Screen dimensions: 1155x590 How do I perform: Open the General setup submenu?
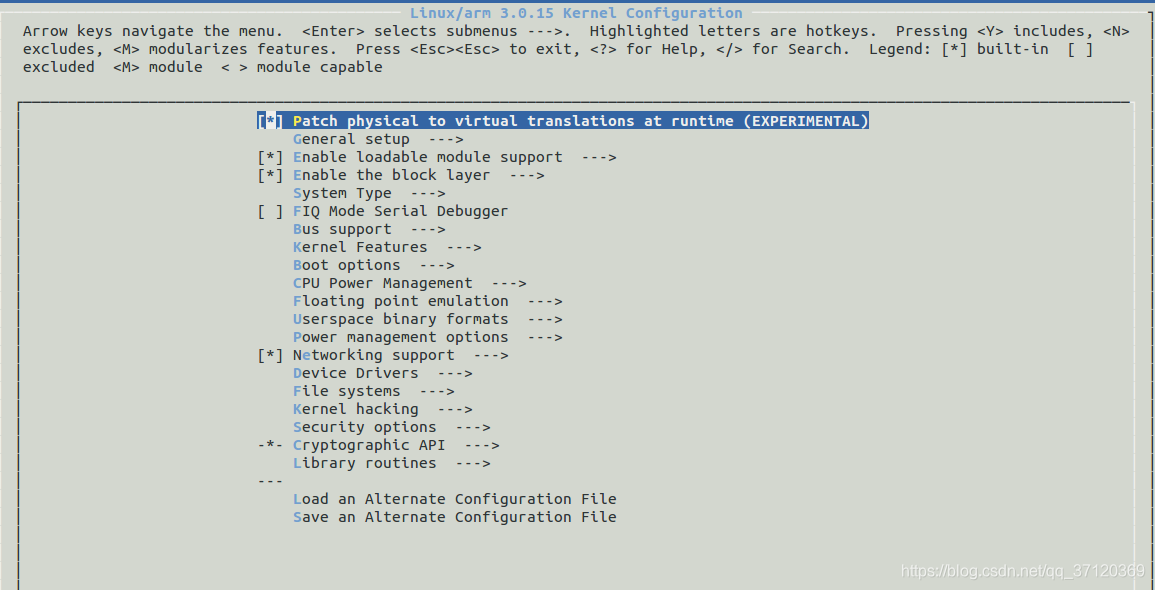[350, 139]
